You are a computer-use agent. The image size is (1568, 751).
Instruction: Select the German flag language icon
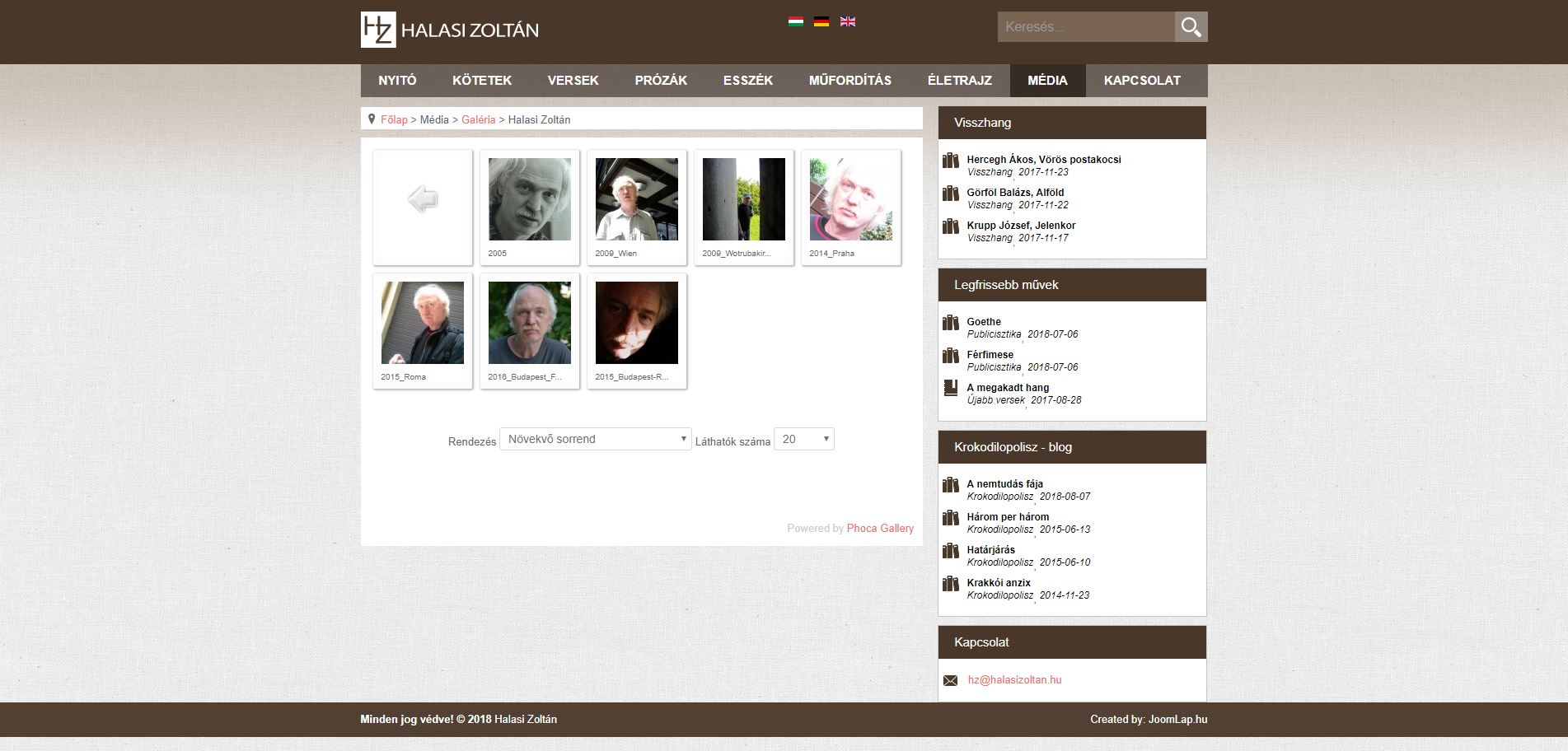coord(821,21)
